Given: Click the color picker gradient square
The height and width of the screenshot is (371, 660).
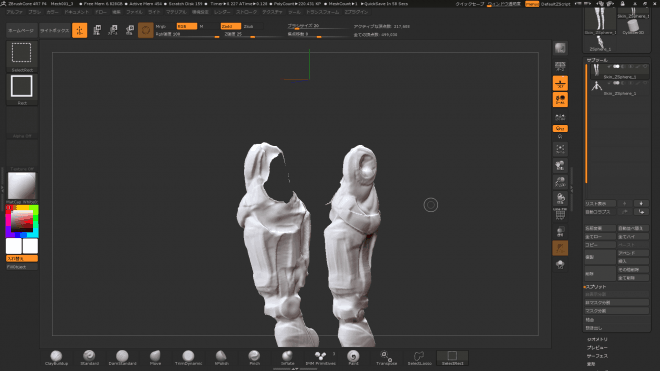Looking at the screenshot, I should (x=22, y=221).
